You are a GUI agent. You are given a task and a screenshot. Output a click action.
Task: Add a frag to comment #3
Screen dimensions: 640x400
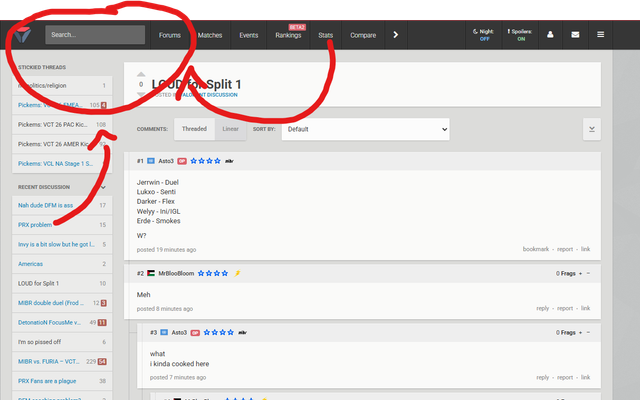point(580,333)
